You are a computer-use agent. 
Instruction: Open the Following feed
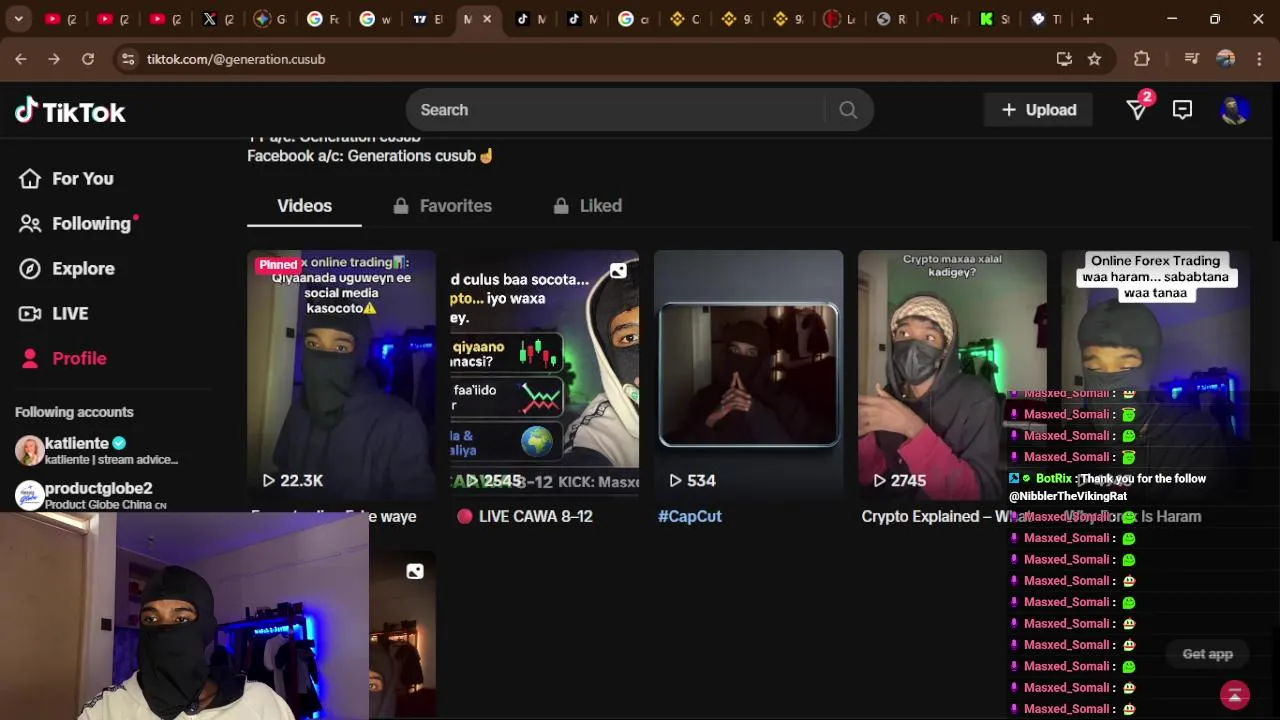coord(78,224)
